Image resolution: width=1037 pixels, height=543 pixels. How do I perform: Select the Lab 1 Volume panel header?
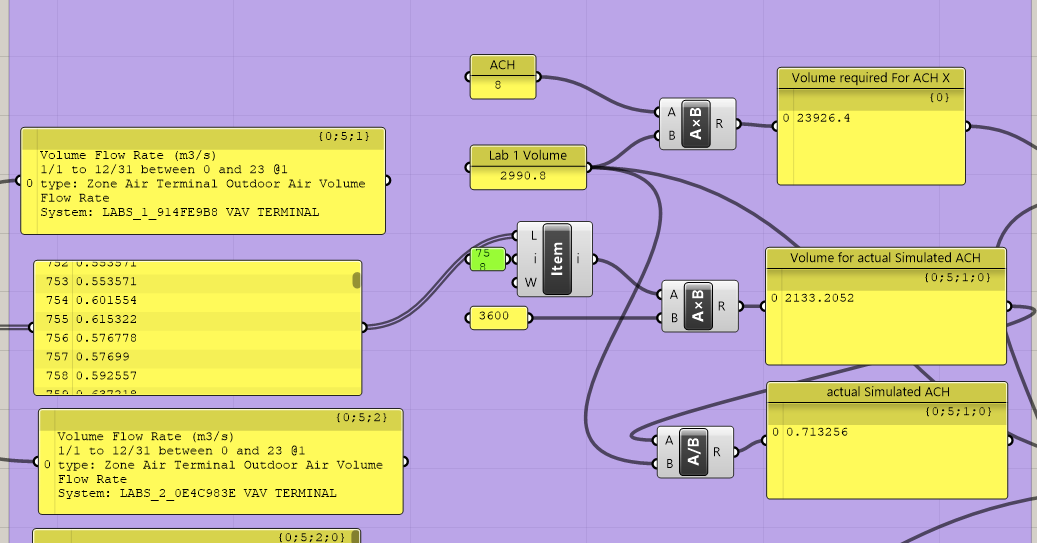[x=528, y=155]
